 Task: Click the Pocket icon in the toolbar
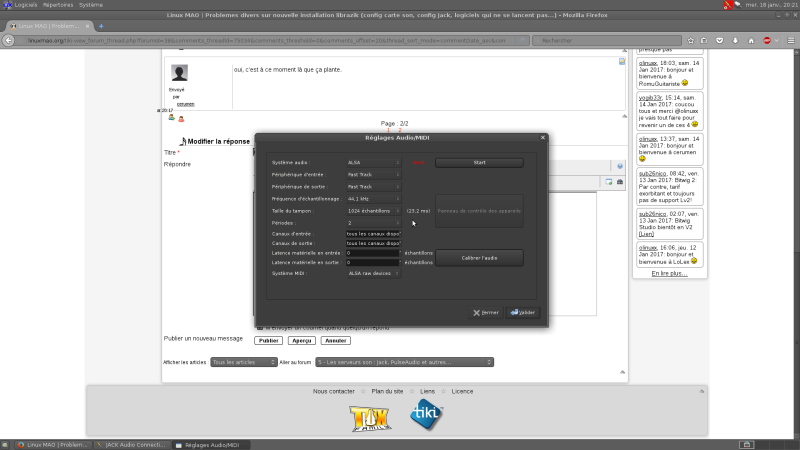pos(719,40)
